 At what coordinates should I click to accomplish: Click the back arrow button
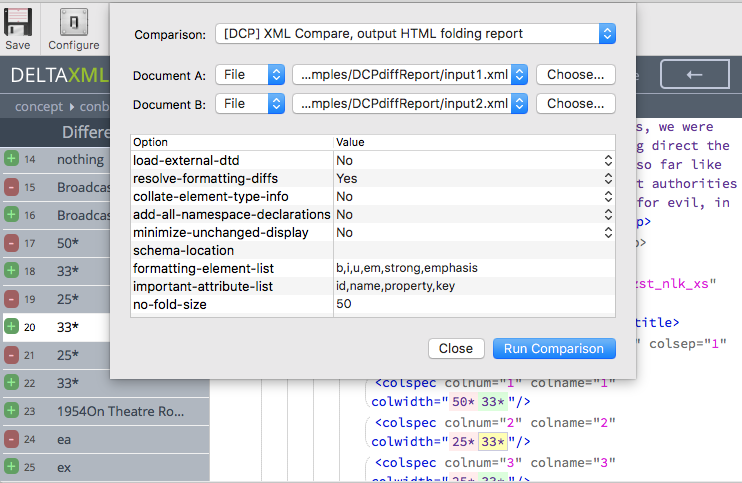pyautogui.click(x=694, y=75)
